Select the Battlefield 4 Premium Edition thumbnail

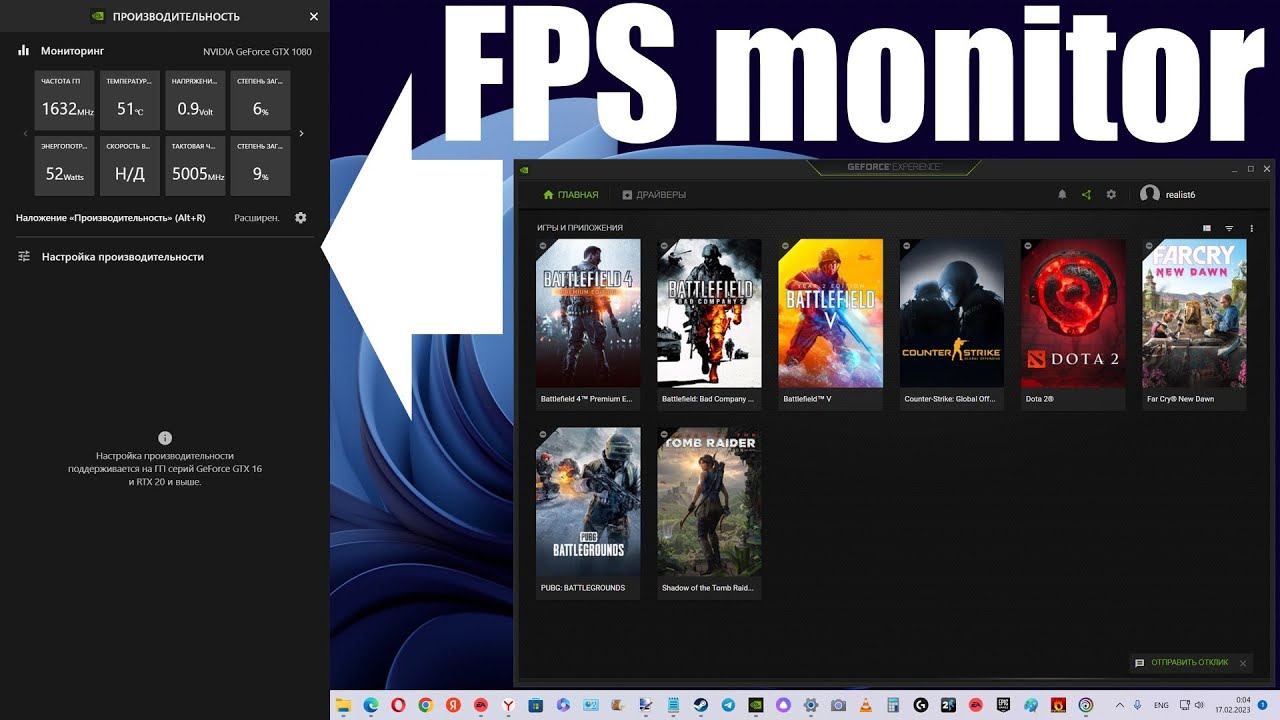coord(588,313)
